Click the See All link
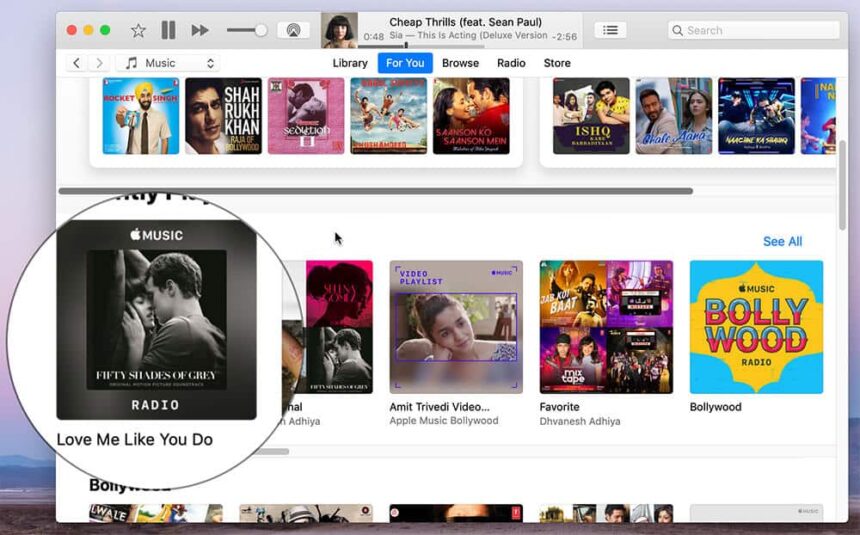This screenshot has height=535, width=860. (782, 241)
